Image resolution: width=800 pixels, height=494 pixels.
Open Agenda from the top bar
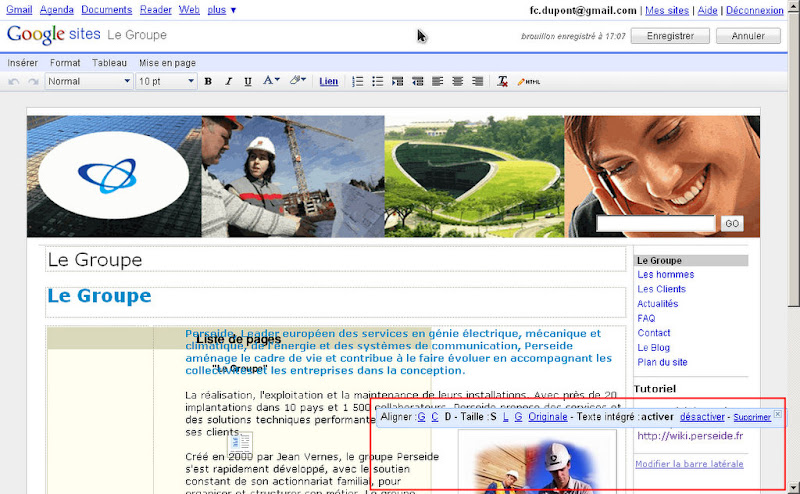pyautogui.click(x=57, y=10)
